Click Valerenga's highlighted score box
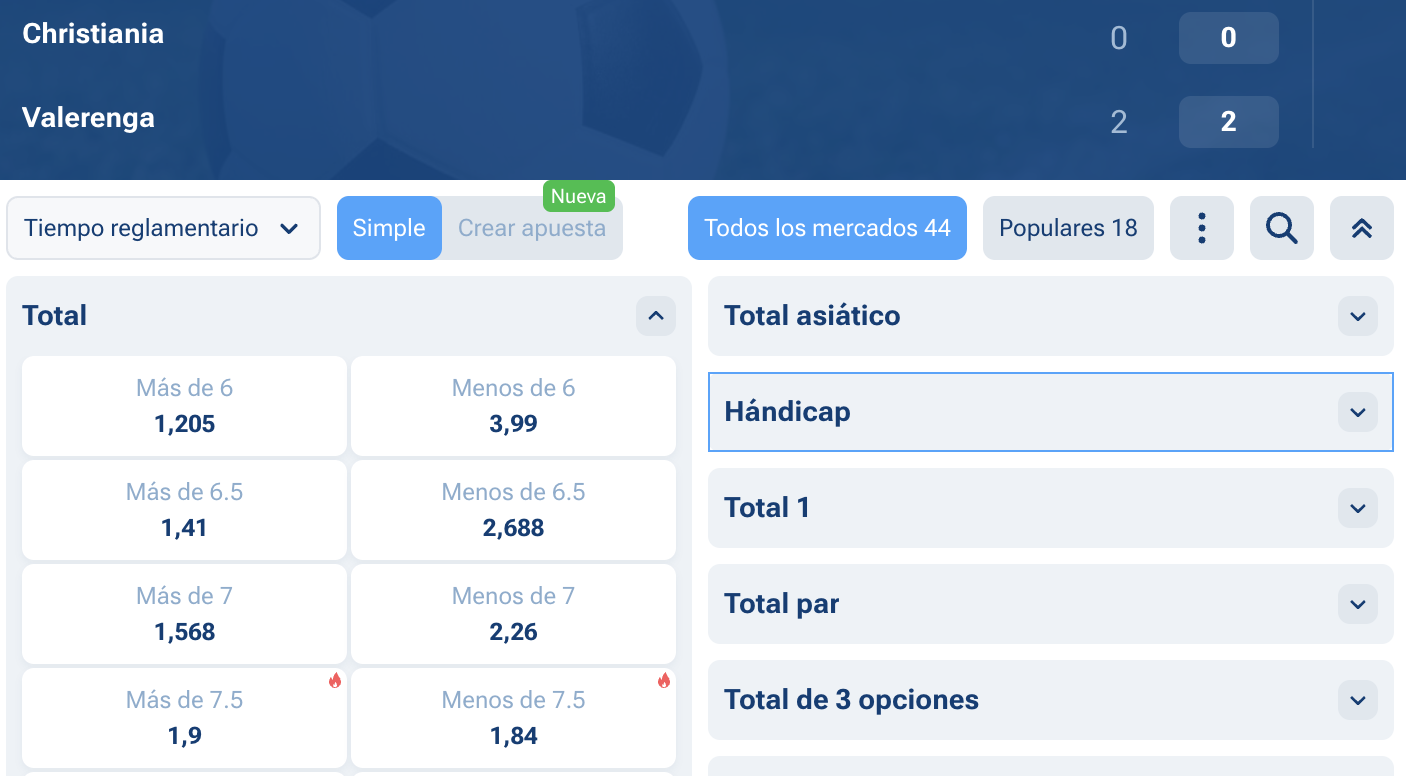The height and width of the screenshot is (776, 1406). click(1229, 122)
